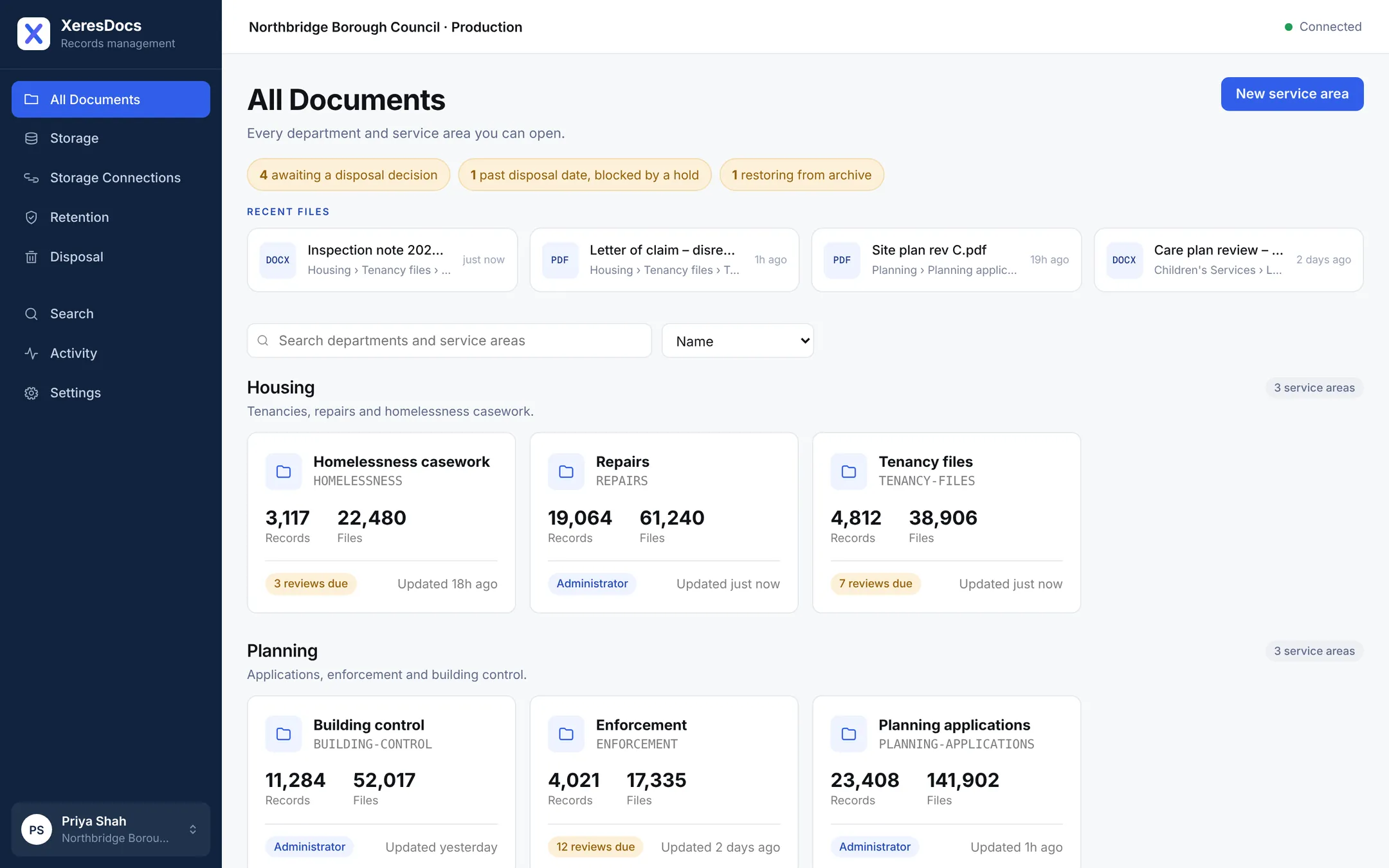The image size is (1389, 868).
Task: Open Storage Connections page
Action: click(x=111, y=177)
